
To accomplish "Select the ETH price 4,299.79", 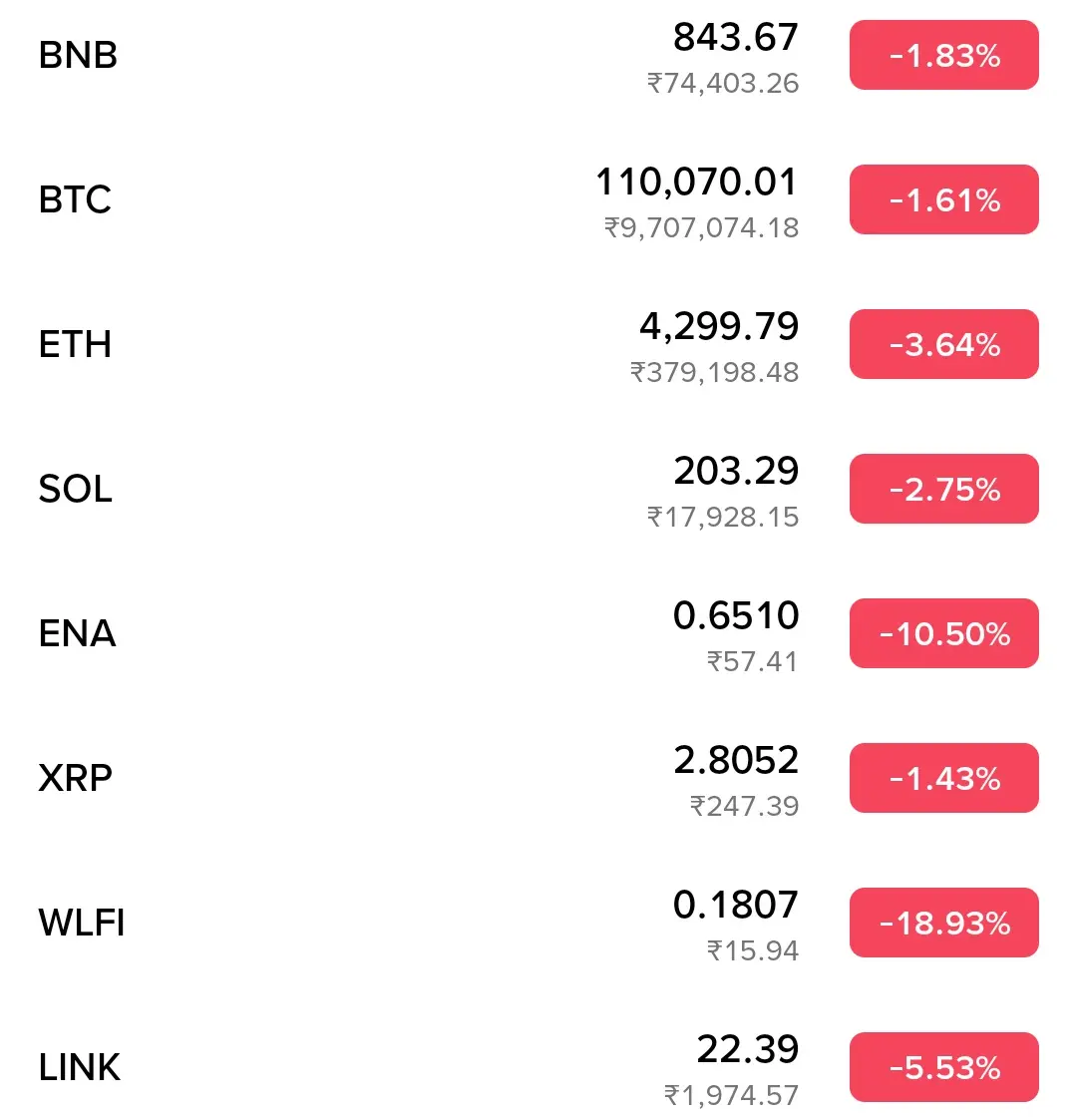I will pos(718,326).
